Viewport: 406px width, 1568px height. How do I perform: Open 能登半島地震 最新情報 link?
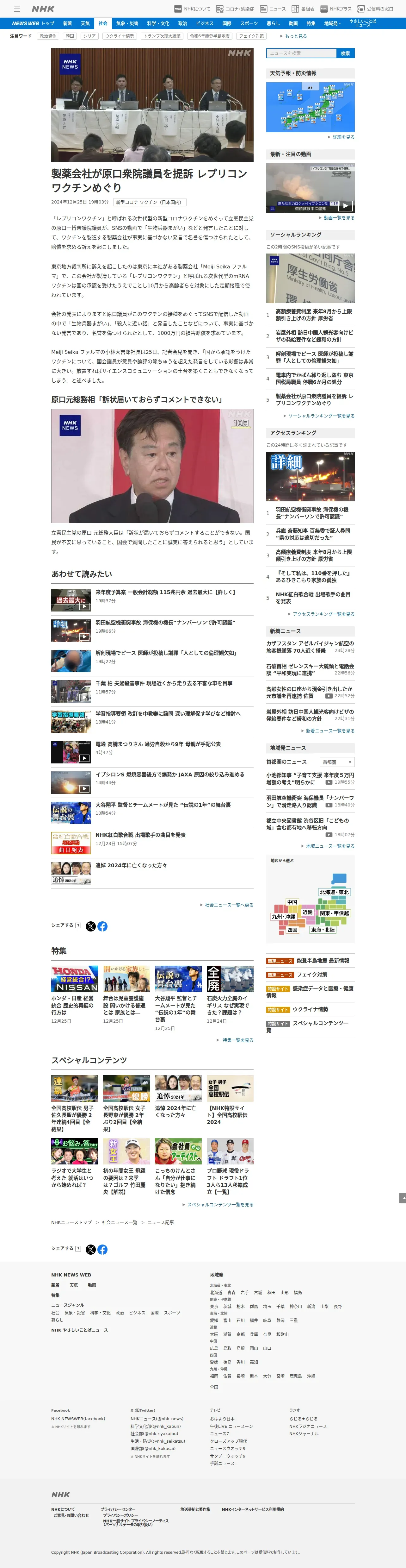323,961
